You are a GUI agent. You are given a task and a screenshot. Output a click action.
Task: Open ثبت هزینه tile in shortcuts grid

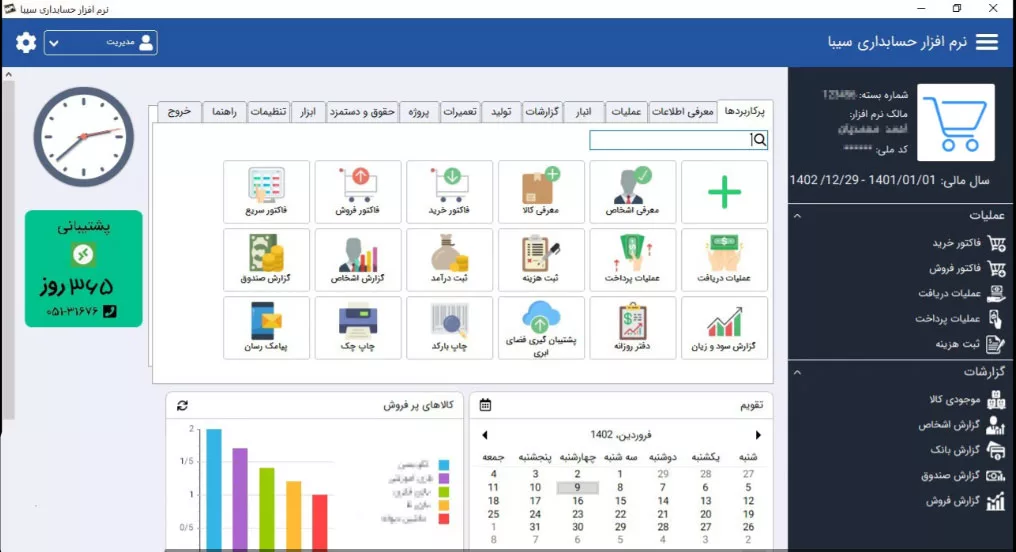[541, 260]
